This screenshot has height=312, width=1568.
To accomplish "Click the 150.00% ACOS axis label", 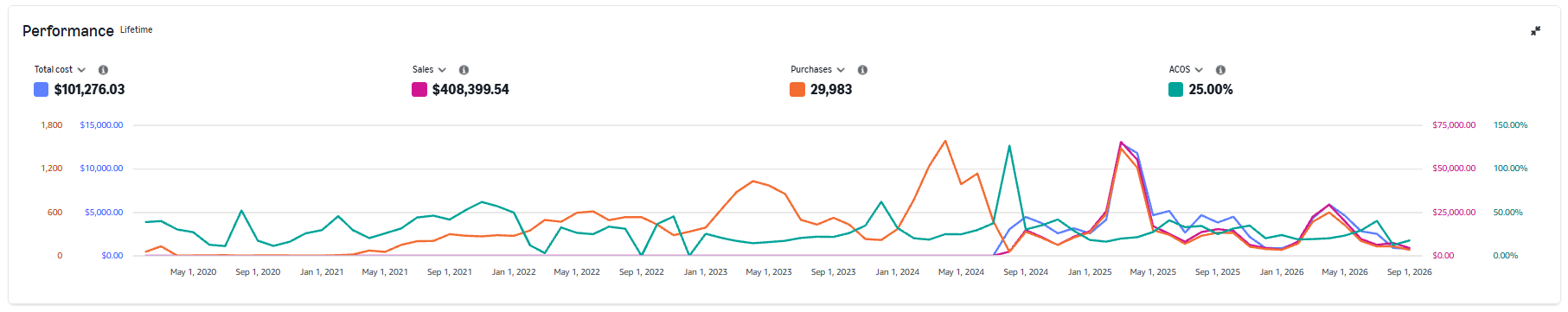I will pyautogui.click(x=1510, y=125).
